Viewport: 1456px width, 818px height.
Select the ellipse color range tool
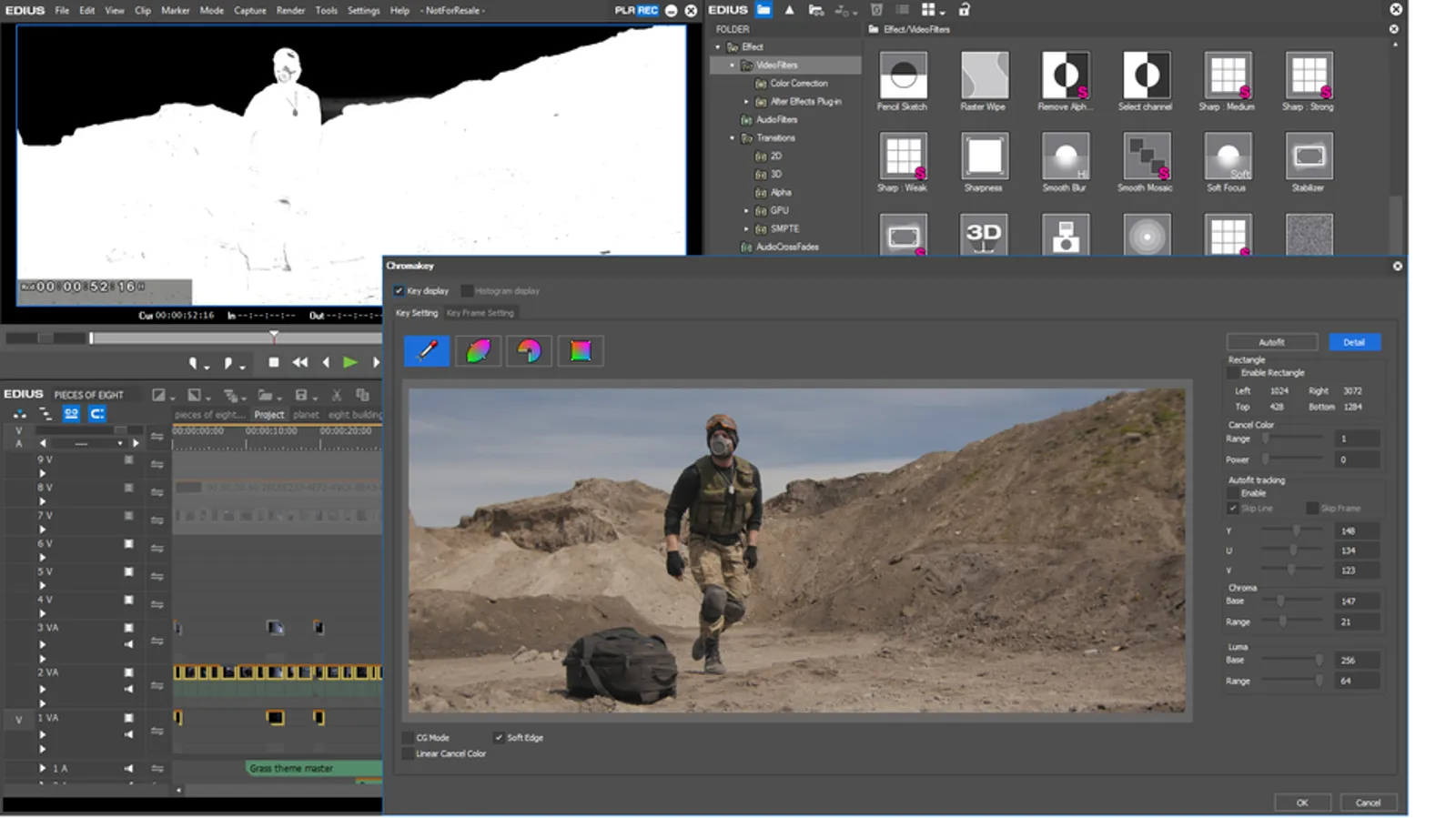(x=479, y=350)
